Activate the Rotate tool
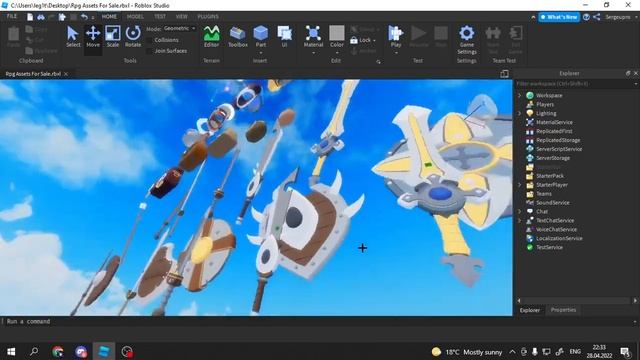 tap(133, 37)
